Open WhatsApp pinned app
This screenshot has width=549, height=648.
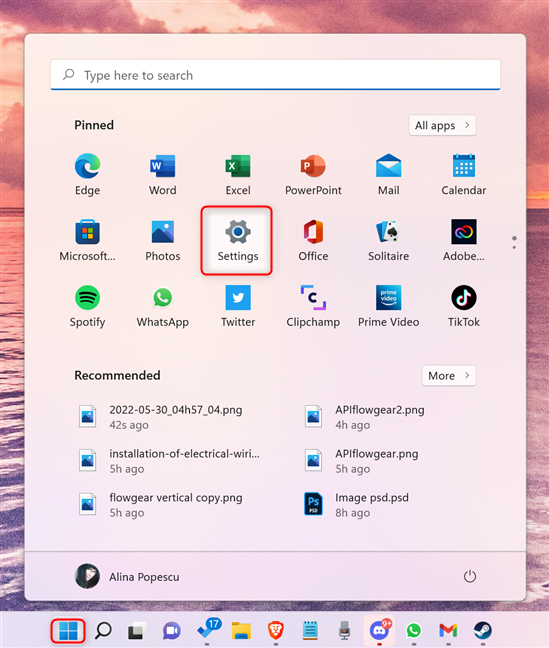[x=162, y=306]
